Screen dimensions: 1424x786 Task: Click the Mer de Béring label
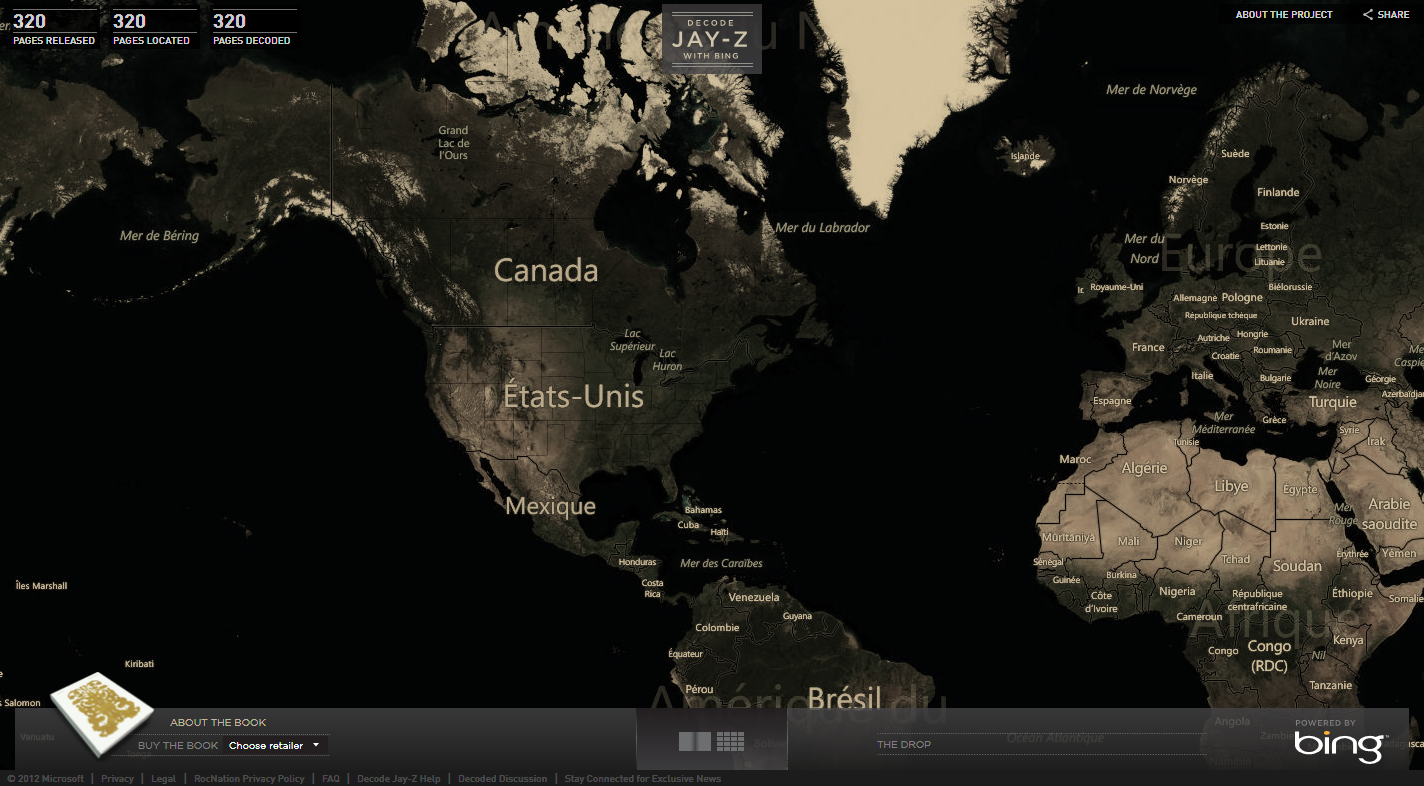[x=159, y=236]
